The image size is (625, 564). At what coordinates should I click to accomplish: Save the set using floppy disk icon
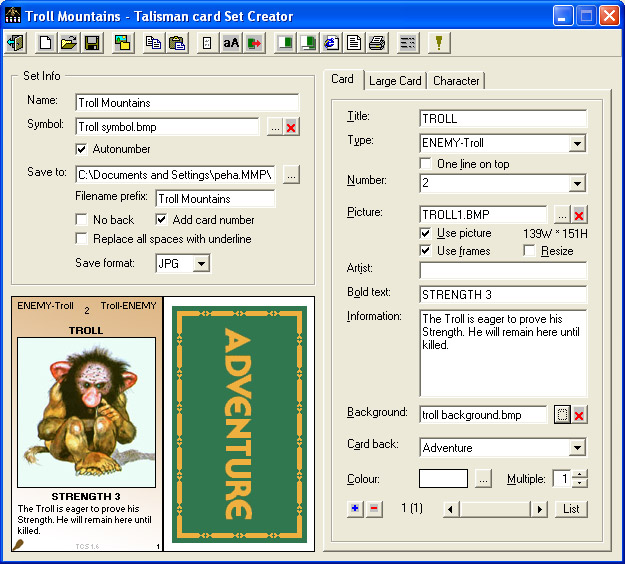pyautogui.click(x=92, y=42)
